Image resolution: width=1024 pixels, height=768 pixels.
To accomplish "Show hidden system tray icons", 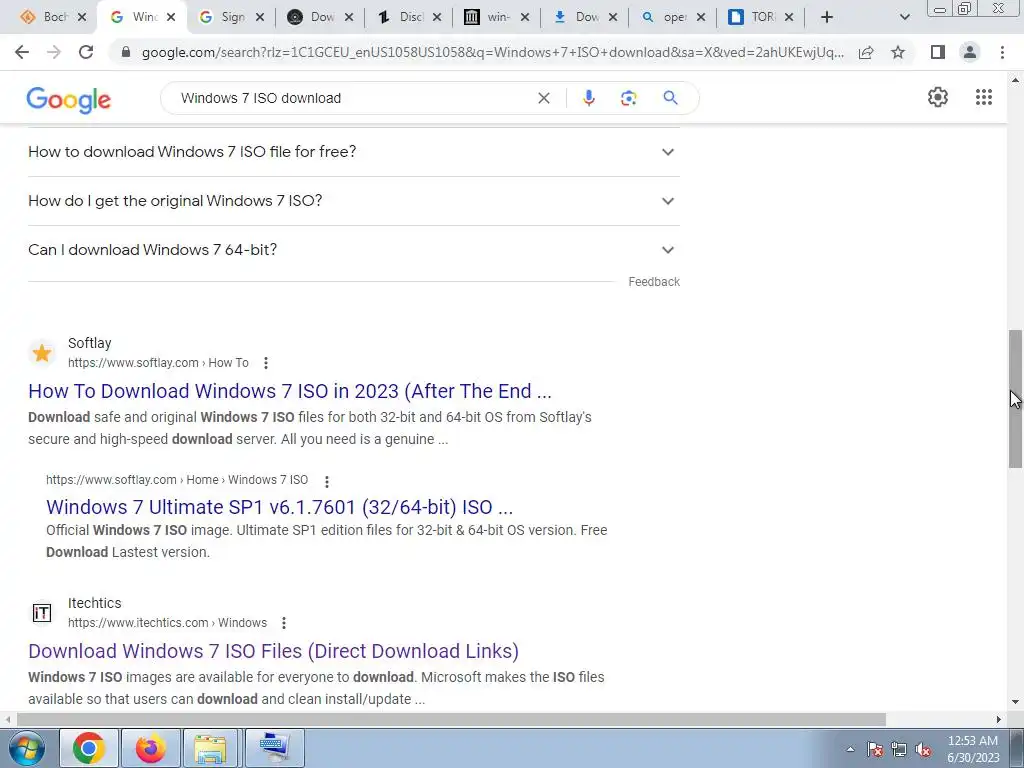I will pyautogui.click(x=850, y=749).
